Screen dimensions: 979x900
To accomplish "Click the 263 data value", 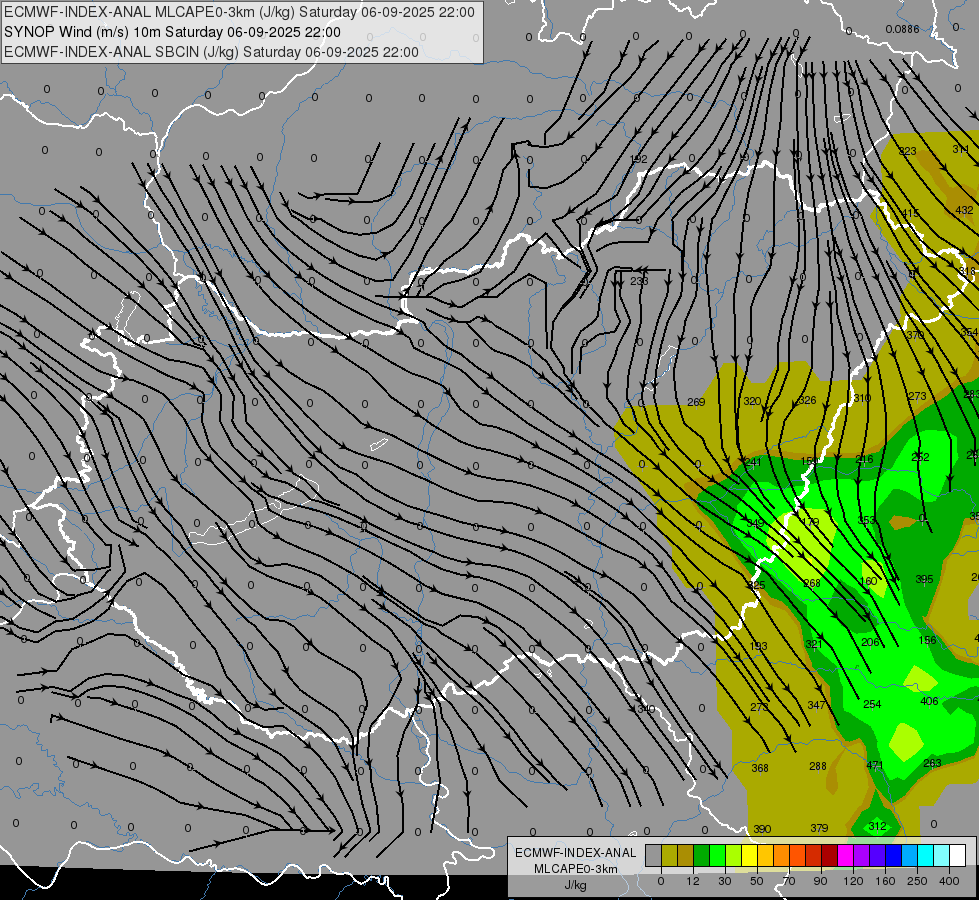I will click(932, 763).
